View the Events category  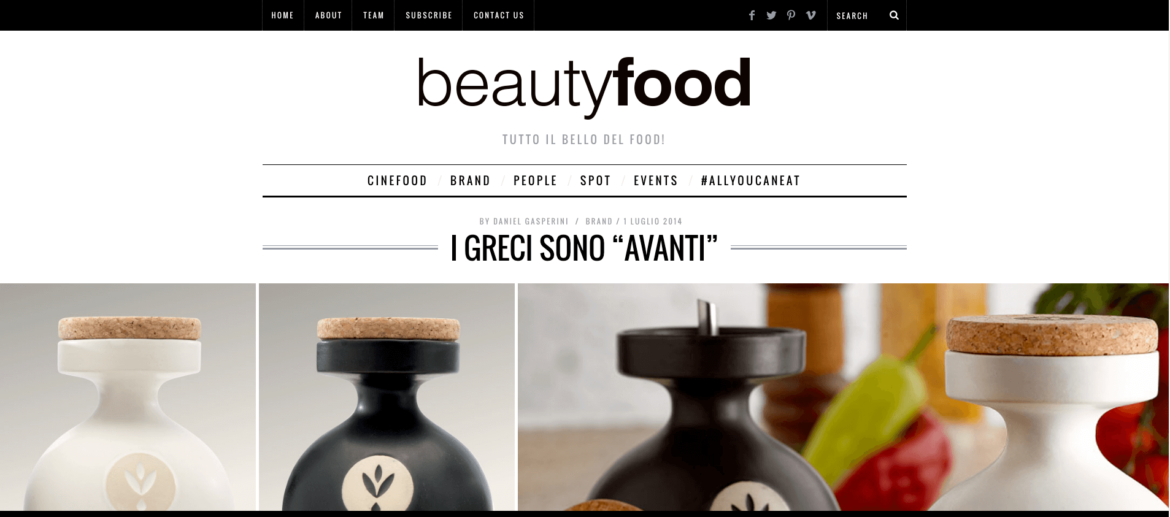[656, 181]
